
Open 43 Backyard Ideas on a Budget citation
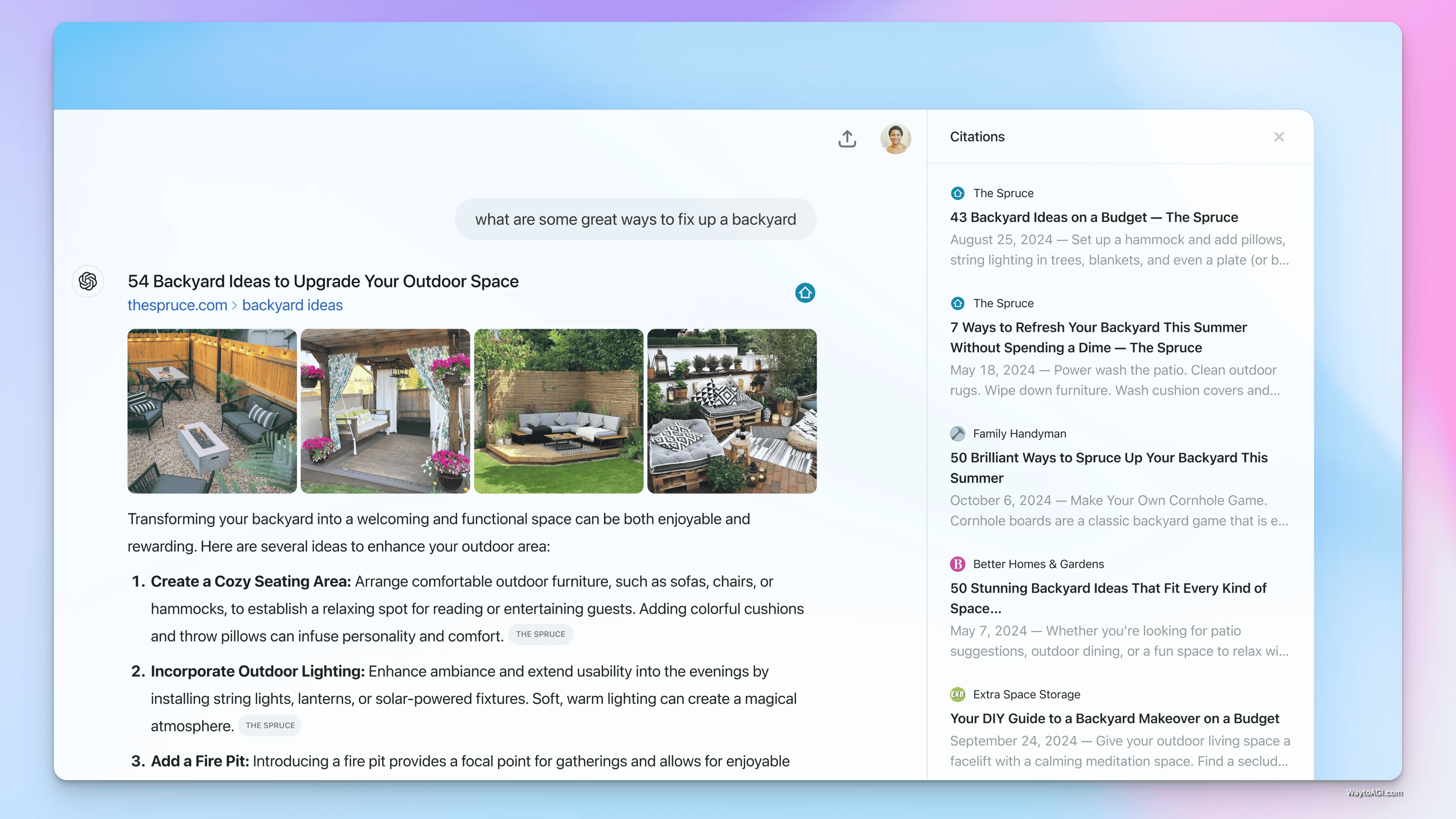(x=1094, y=217)
